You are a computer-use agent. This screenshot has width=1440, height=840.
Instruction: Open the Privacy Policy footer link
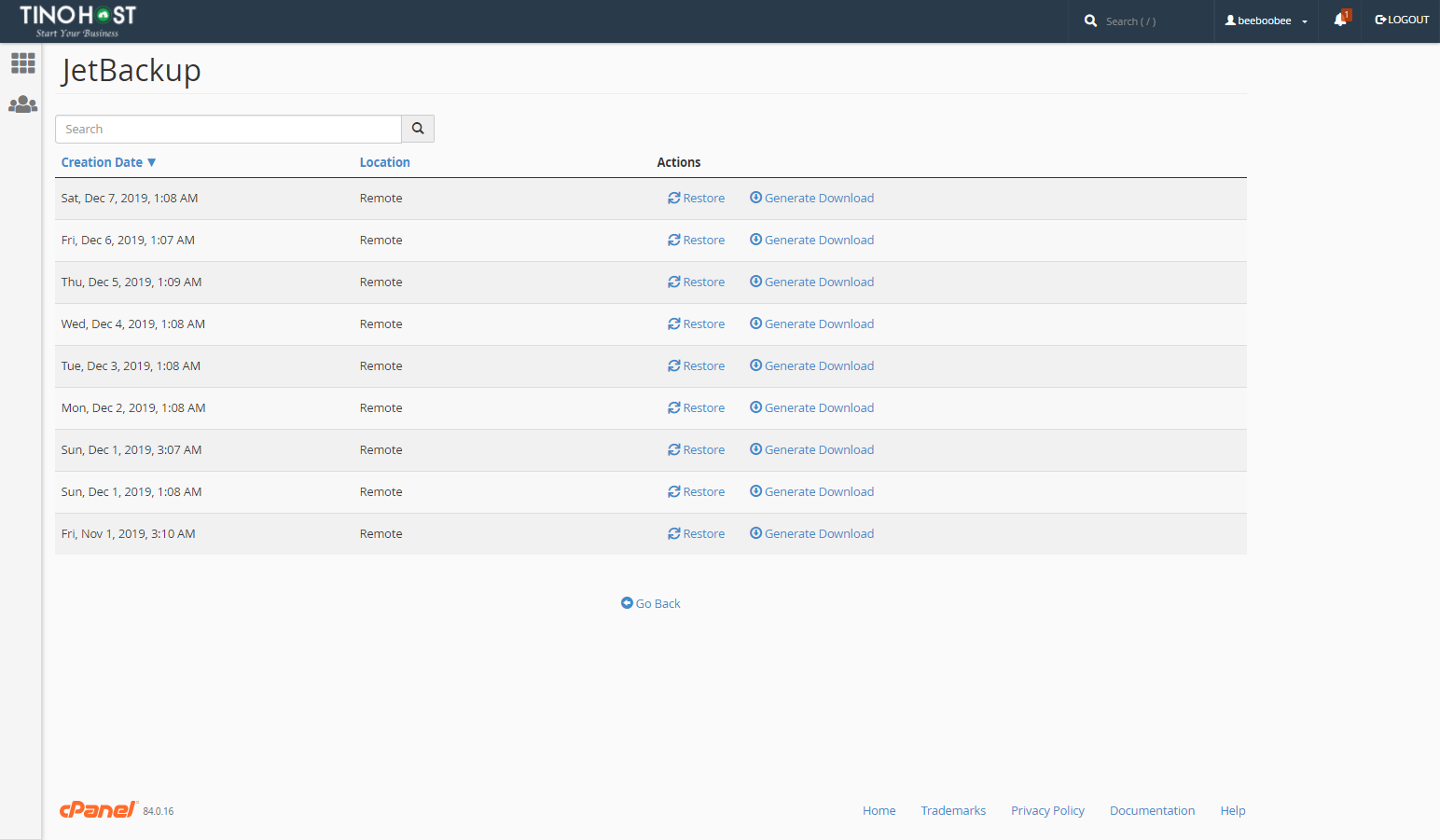pyautogui.click(x=1047, y=810)
